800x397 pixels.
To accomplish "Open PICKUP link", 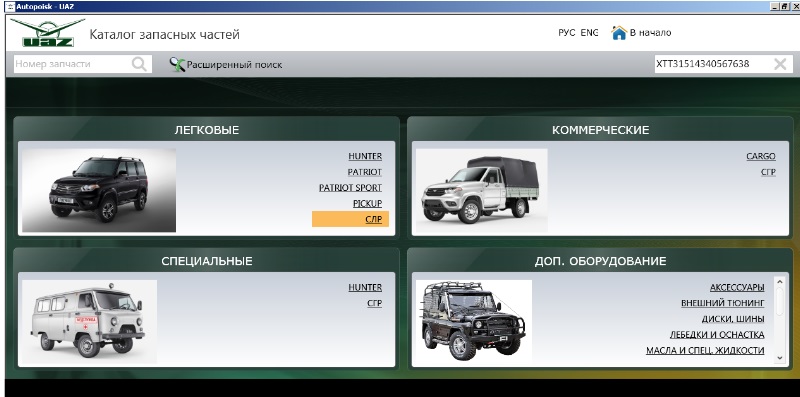I will coord(367,204).
